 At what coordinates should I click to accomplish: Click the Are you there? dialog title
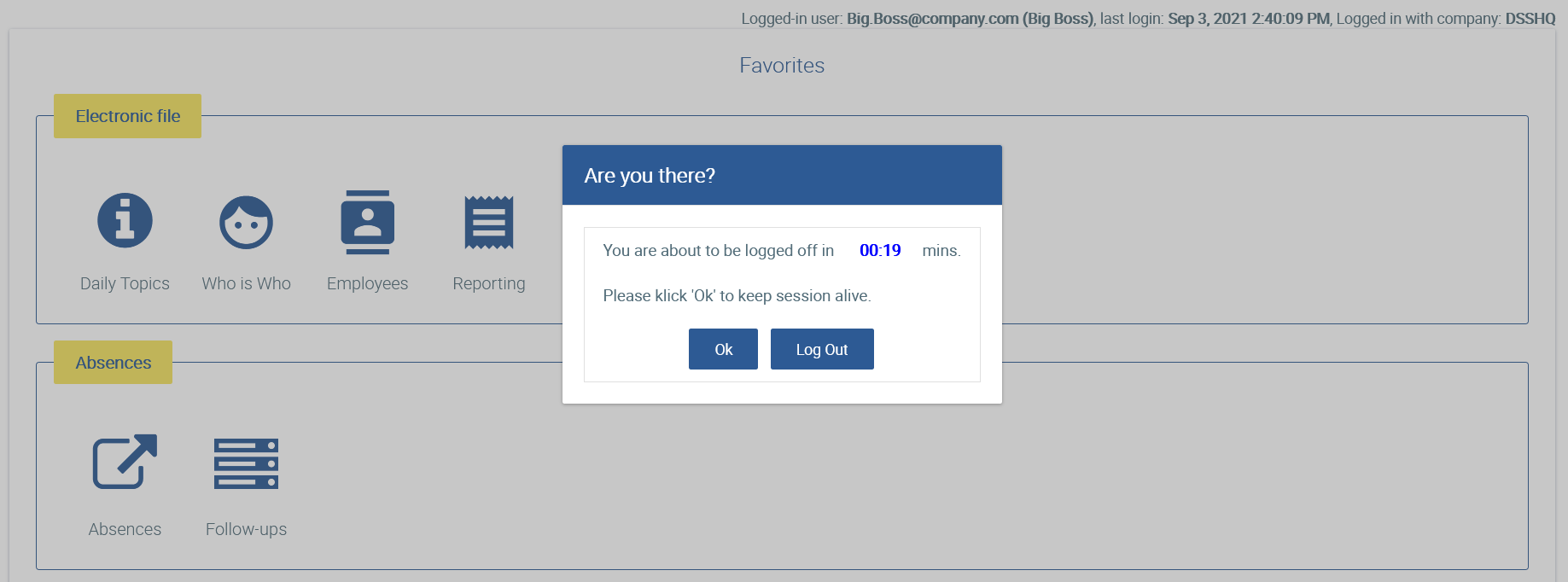point(650,175)
